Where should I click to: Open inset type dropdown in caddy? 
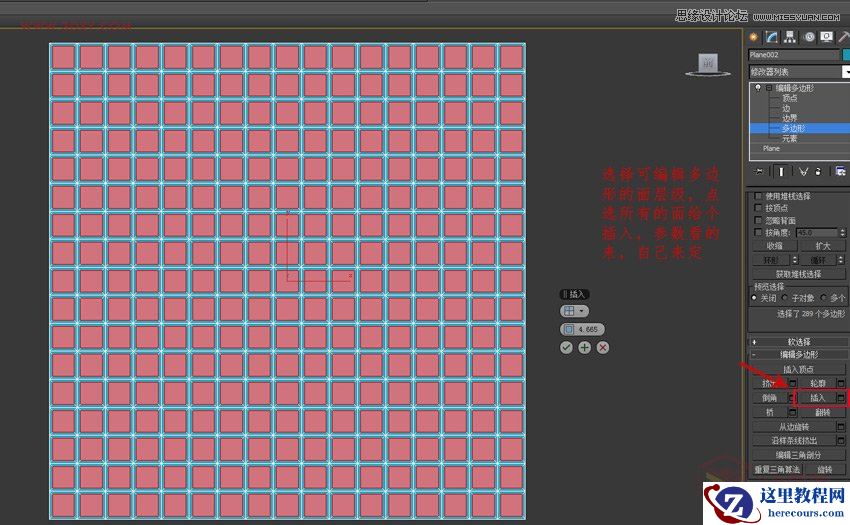[x=574, y=311]
